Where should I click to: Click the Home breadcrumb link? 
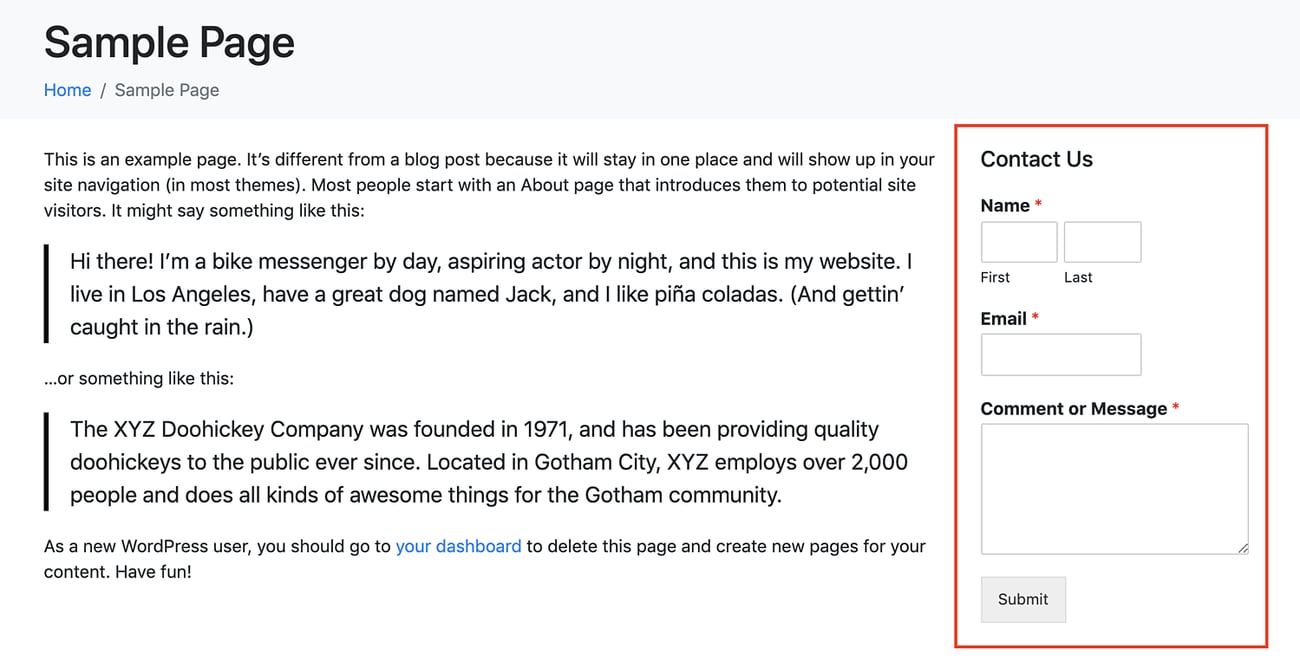pyautogui.click(x=67, y=90)
